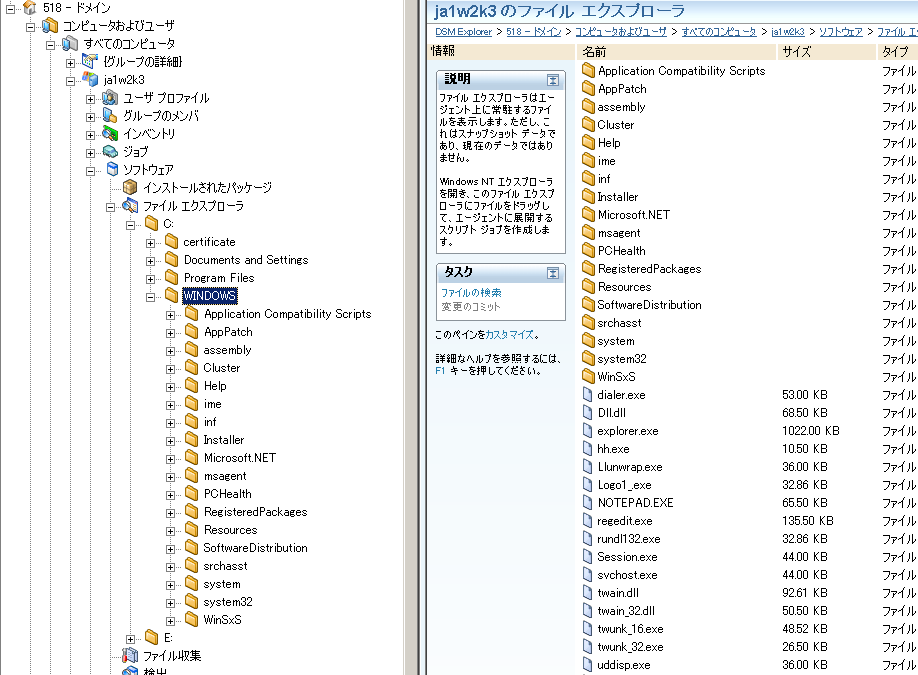
Task: Select WINDOWS folder in the tree
Action: pyautogui.click(x=210, y=296)
